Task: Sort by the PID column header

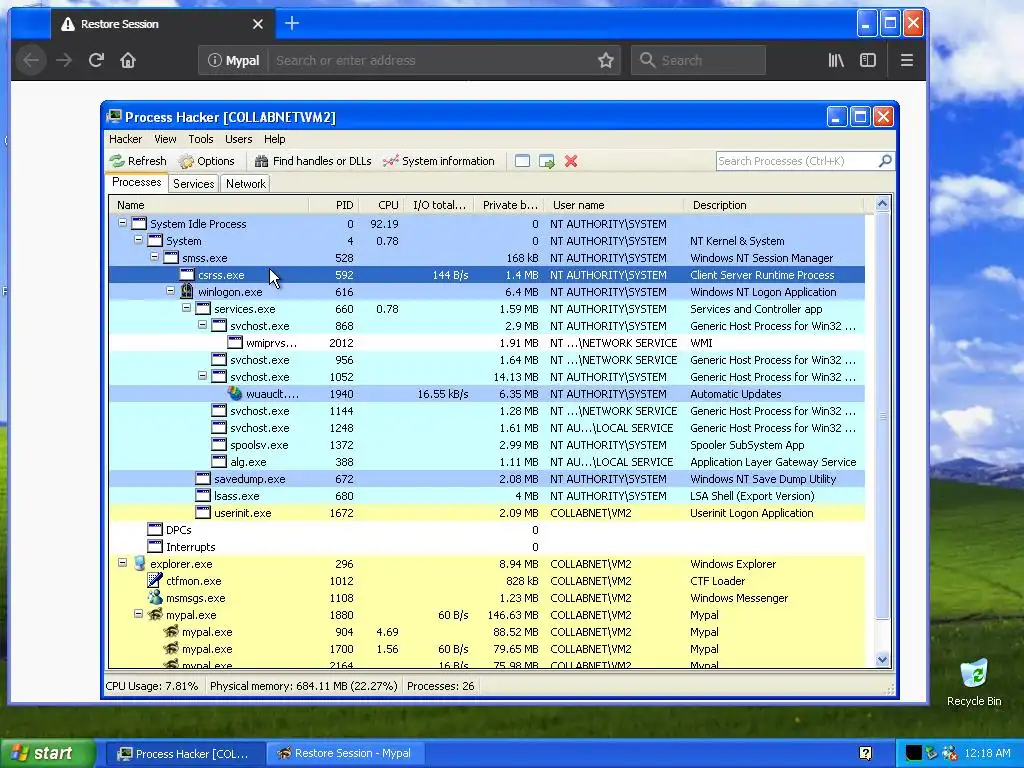Action: tap(334, 205)
